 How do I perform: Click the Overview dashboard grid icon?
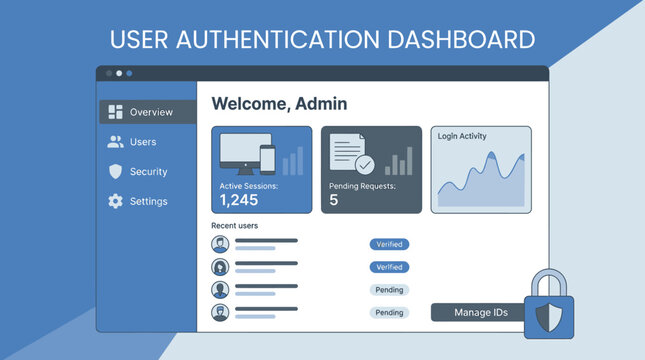(115, 111)
